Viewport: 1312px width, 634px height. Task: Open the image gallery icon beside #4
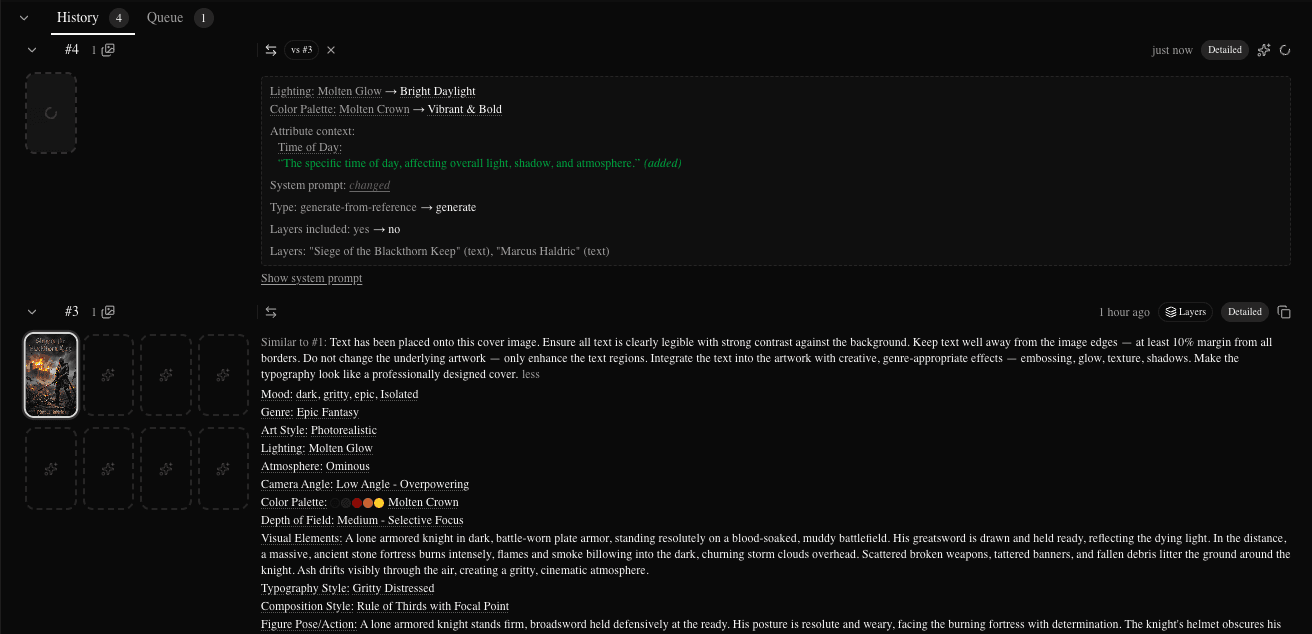coord(108,50)
